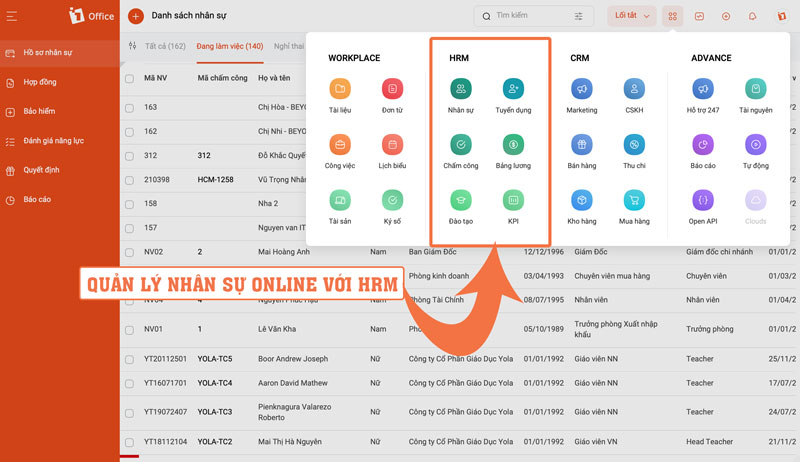Check the row checkbox for employee 312
The image size is (800, 462).
coord(130,156)
